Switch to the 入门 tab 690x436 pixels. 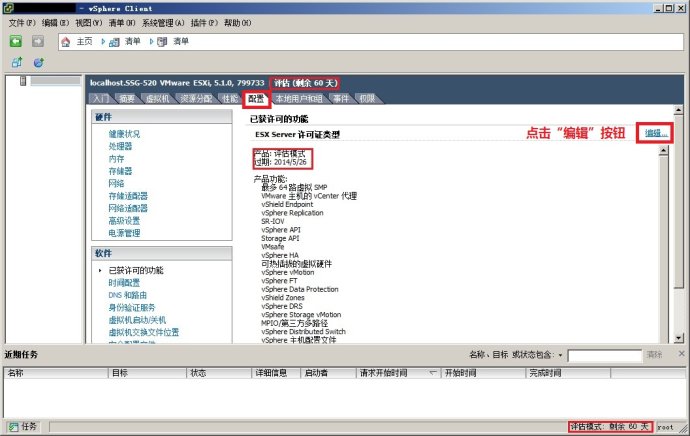tap(101, 99)
